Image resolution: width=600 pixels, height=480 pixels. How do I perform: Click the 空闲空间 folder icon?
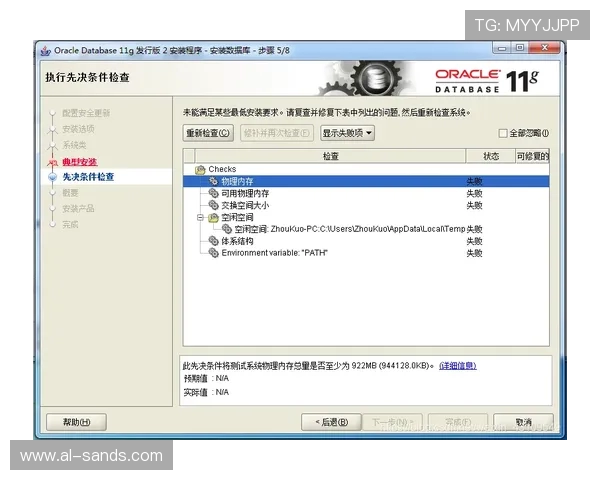click(x=213, y=217)
